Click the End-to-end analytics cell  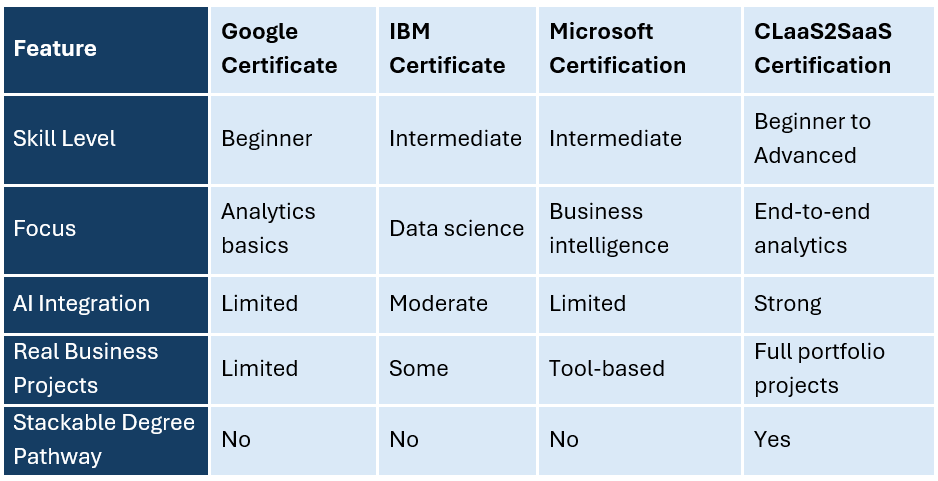coord(838,230)
